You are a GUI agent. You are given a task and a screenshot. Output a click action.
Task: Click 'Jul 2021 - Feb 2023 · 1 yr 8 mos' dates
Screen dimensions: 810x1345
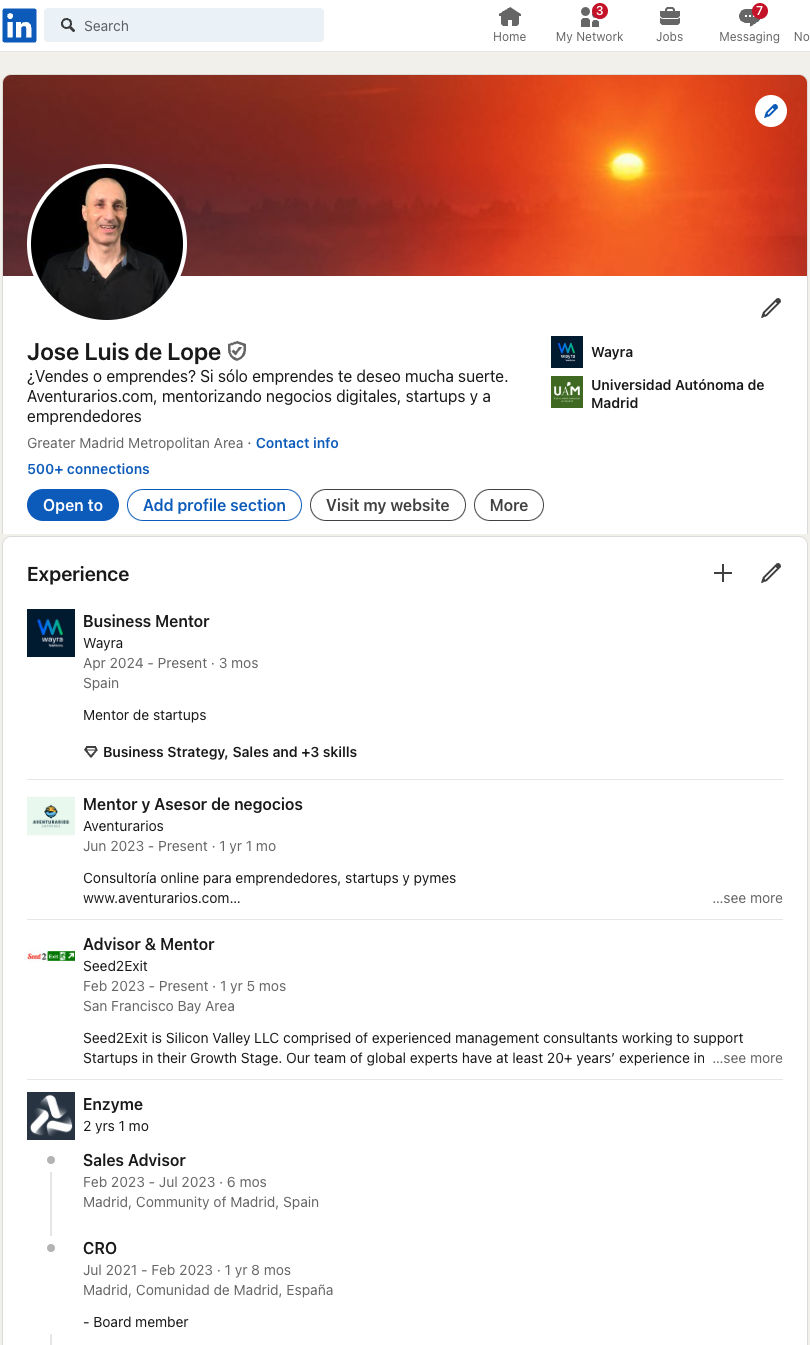(x=187, y=1270)
